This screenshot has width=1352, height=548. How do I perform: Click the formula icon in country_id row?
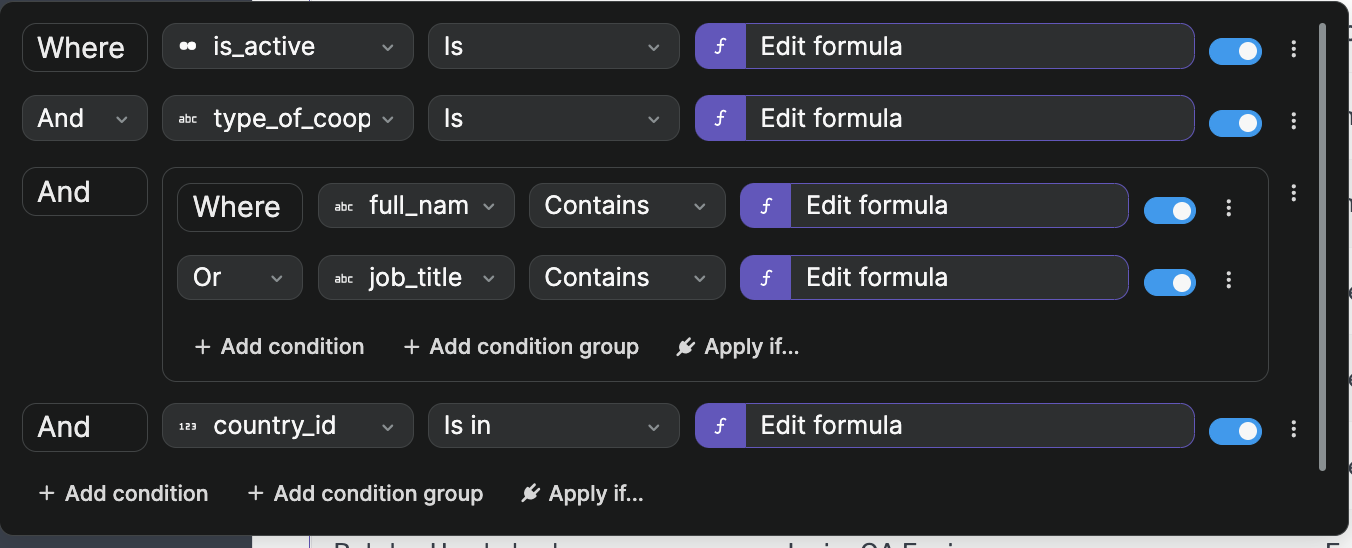[x=720, y=426]
